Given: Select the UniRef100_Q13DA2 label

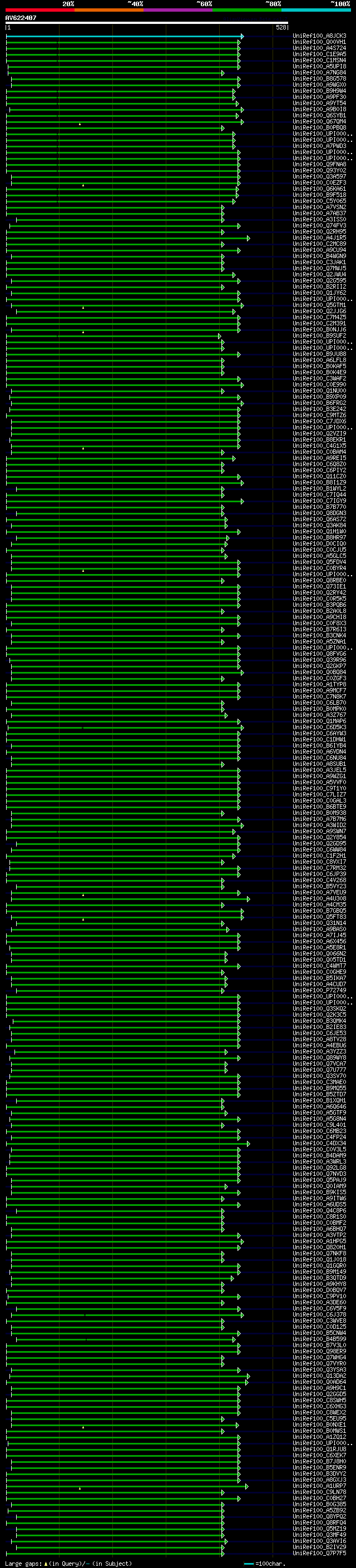Looking at the screenshot, I should pos(319,1375).
